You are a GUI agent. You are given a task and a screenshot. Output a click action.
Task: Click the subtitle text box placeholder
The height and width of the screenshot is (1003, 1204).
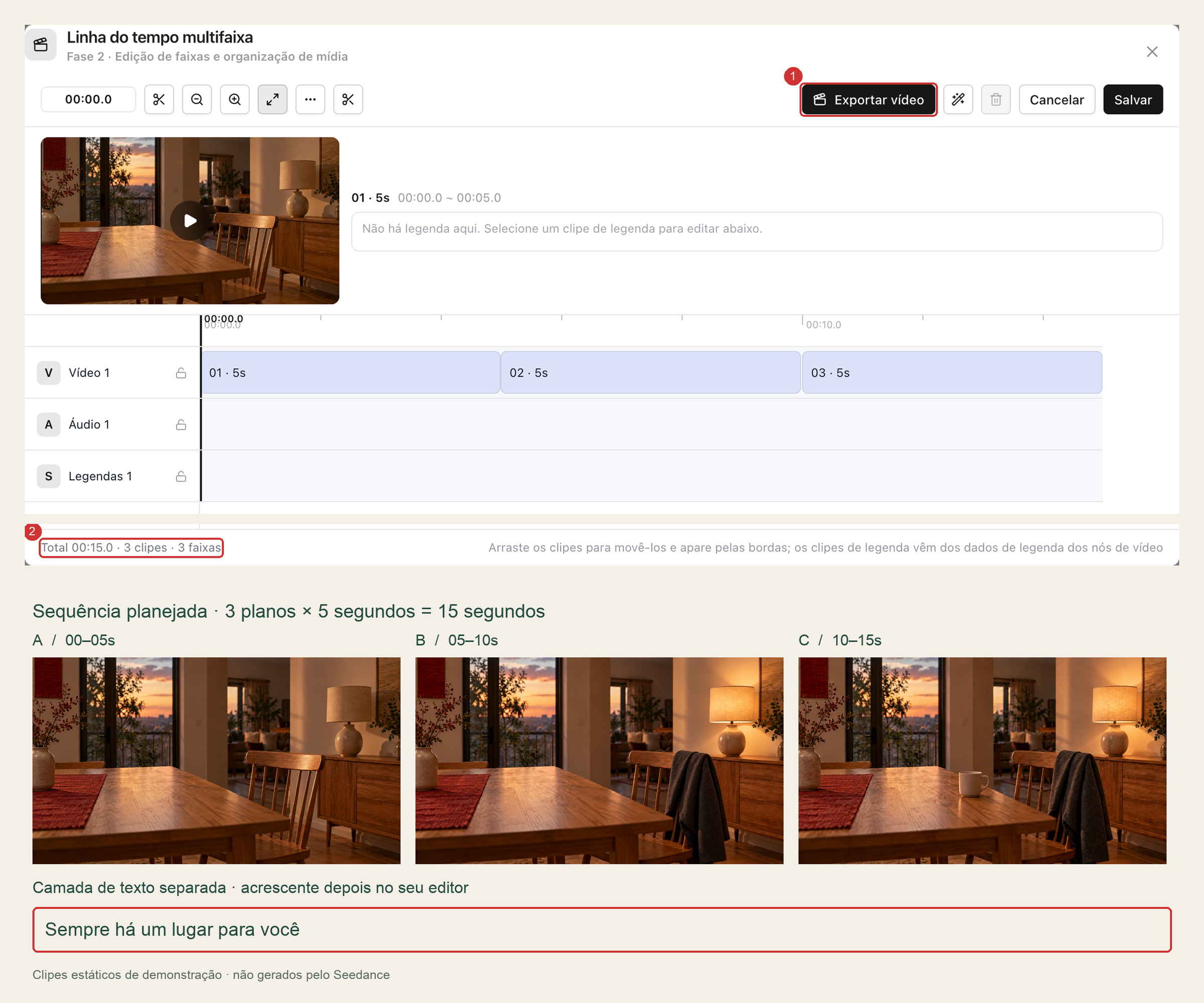(x=757, y=232)
